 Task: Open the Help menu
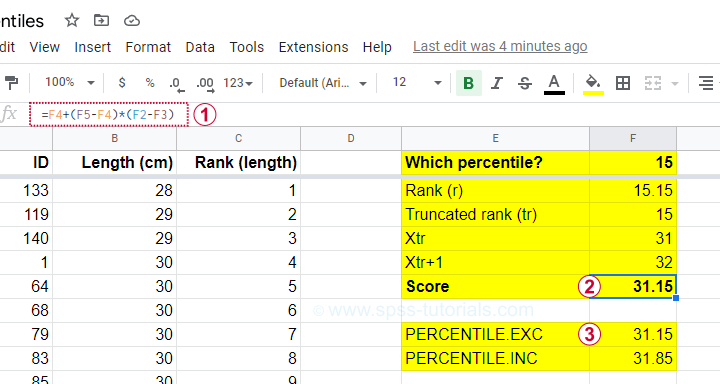click(x=377, y=47)
